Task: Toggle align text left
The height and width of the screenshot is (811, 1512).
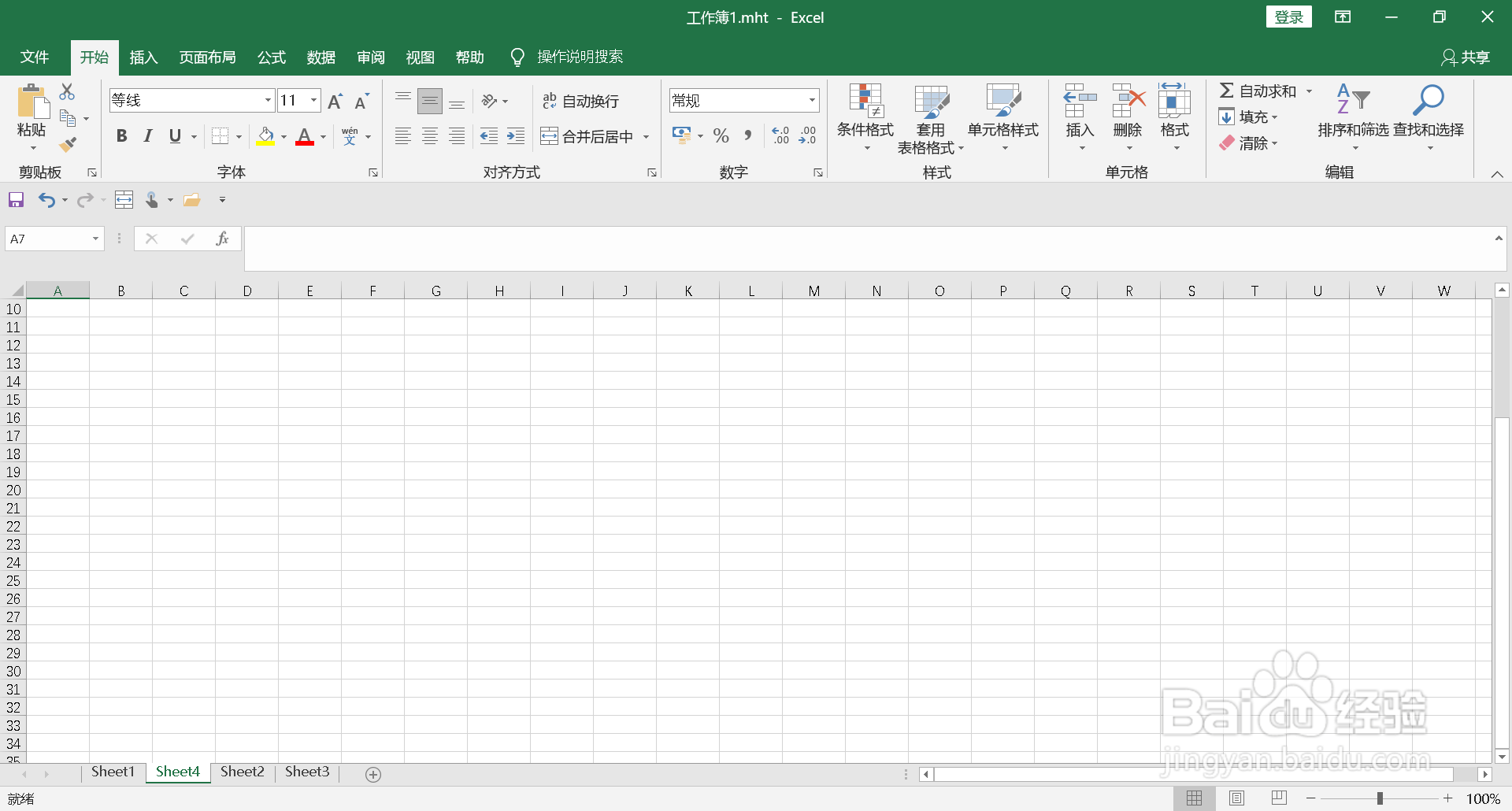Action: (403, 136)
